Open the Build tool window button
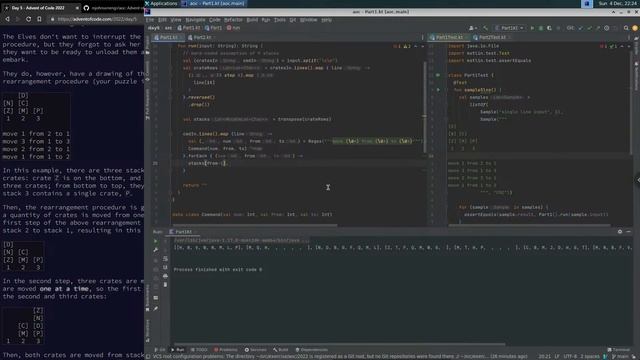The width and height of the screenshot is (640, 360). 281,350
